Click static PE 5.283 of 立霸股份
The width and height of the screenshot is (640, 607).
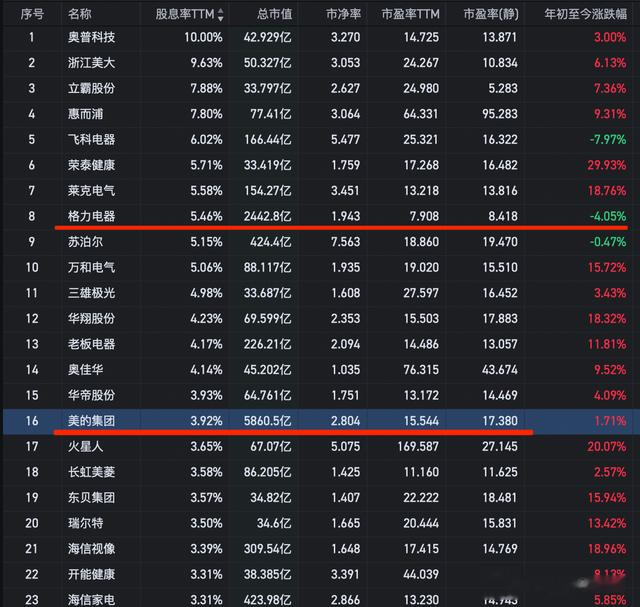[x=503, y=89]
